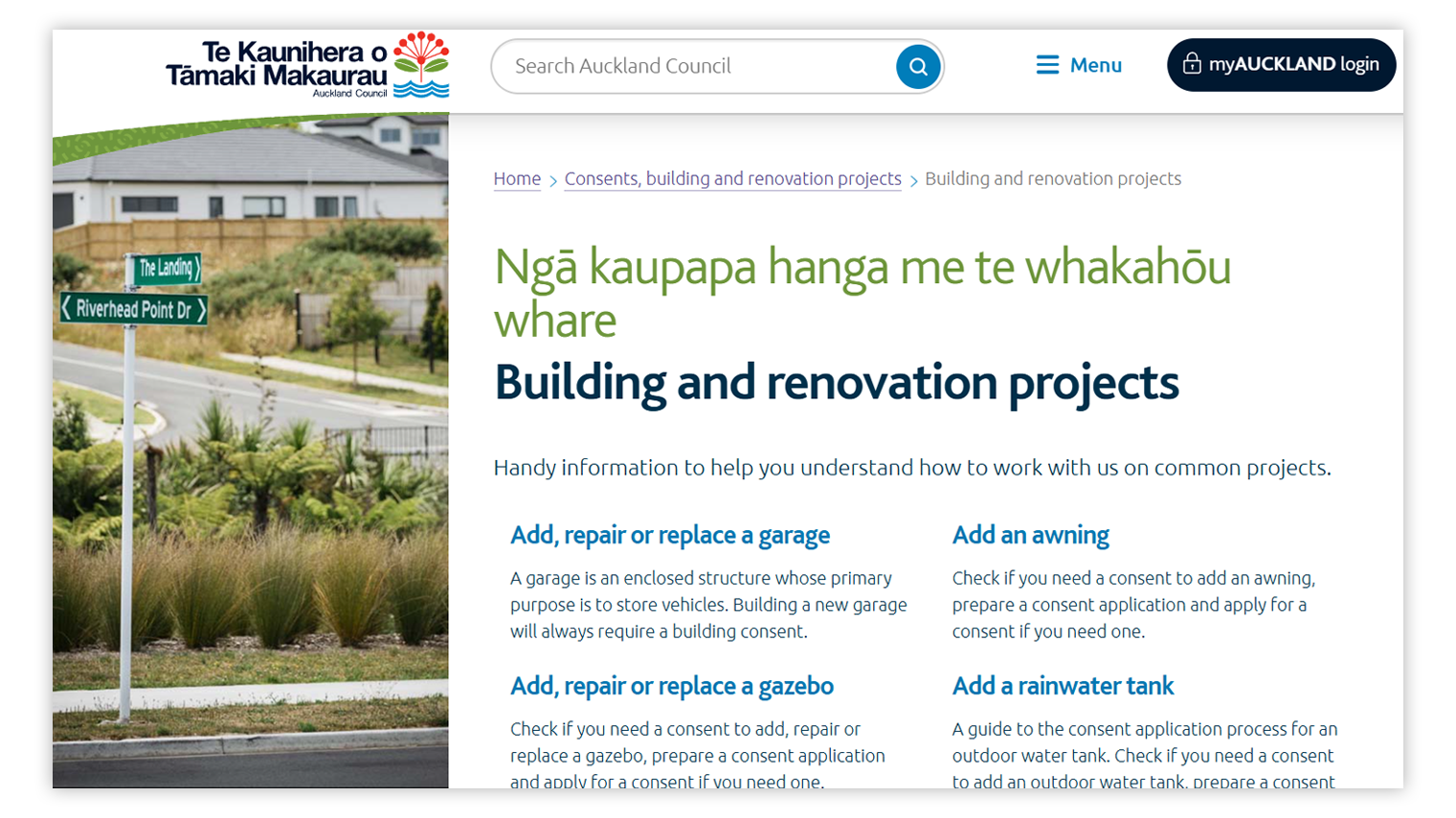This screenshot has height=818, width=1456.
Task: Open the hamburger menu icon
Action: point(1047,65)
